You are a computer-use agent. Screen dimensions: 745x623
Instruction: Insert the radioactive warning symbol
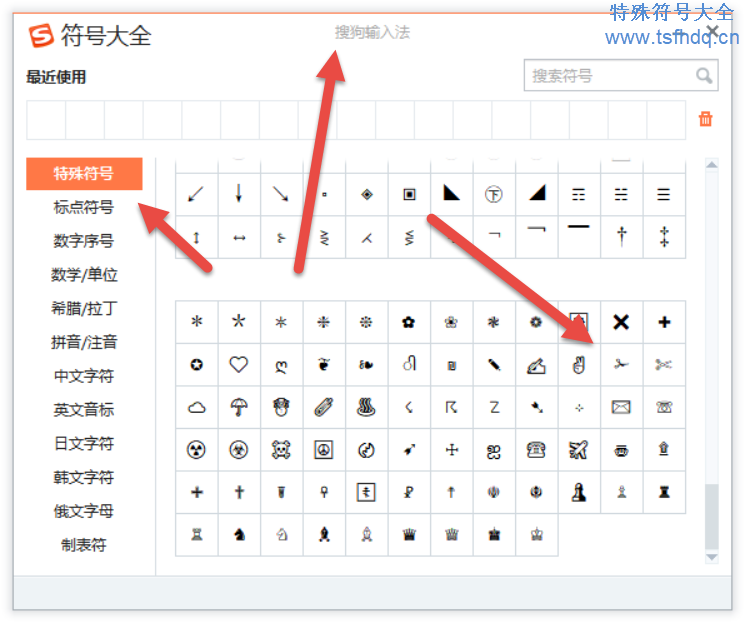click(197, 450)
